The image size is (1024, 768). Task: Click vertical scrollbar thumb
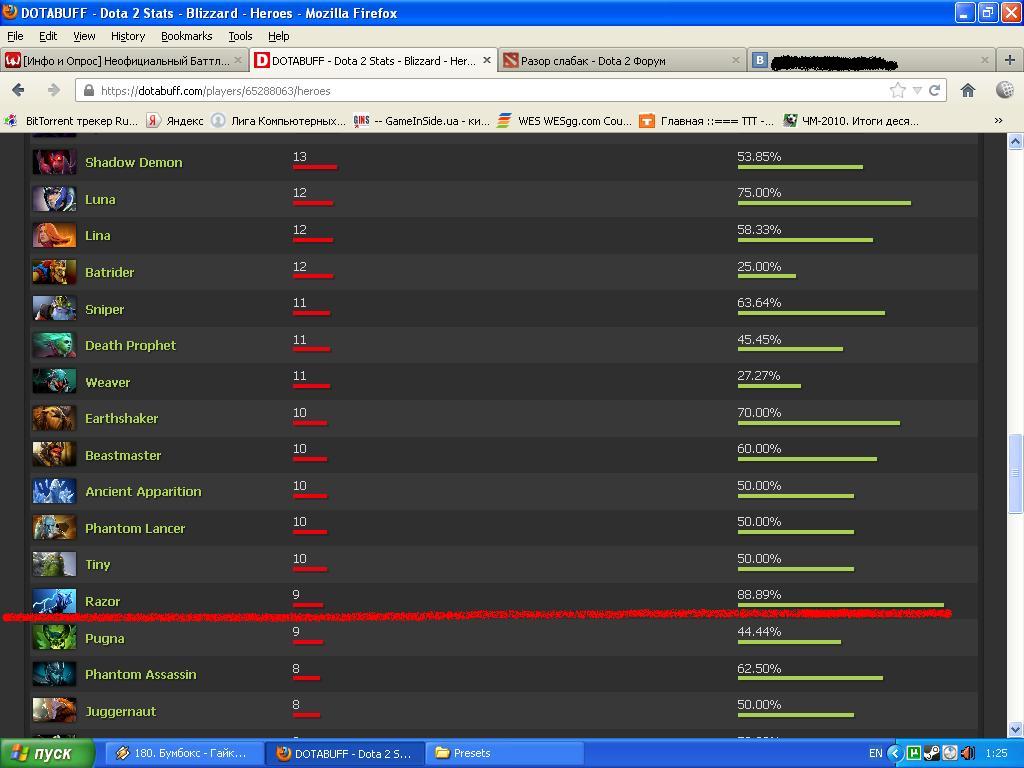[1015, 473]
